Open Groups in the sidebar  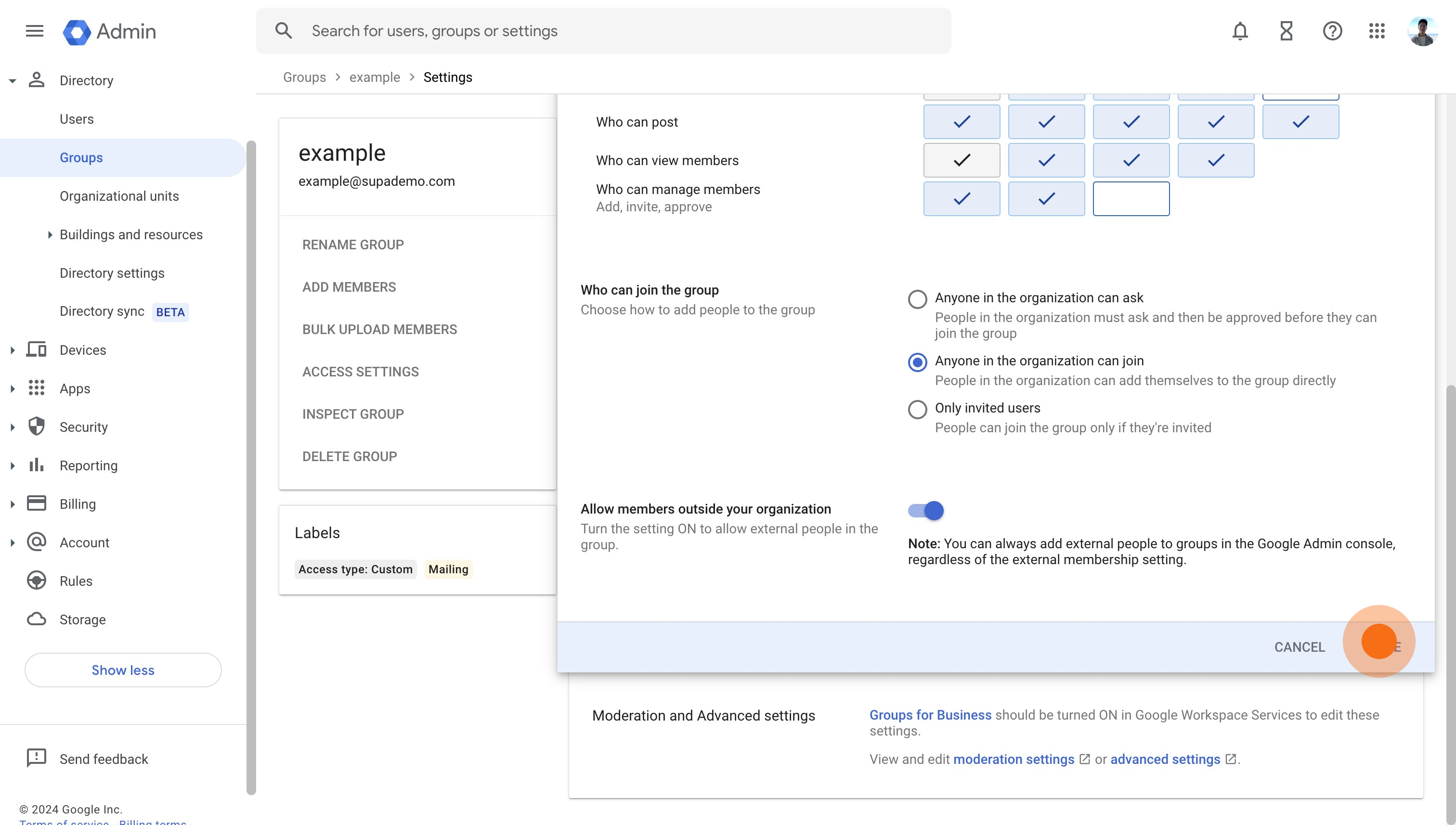[123, 157]
